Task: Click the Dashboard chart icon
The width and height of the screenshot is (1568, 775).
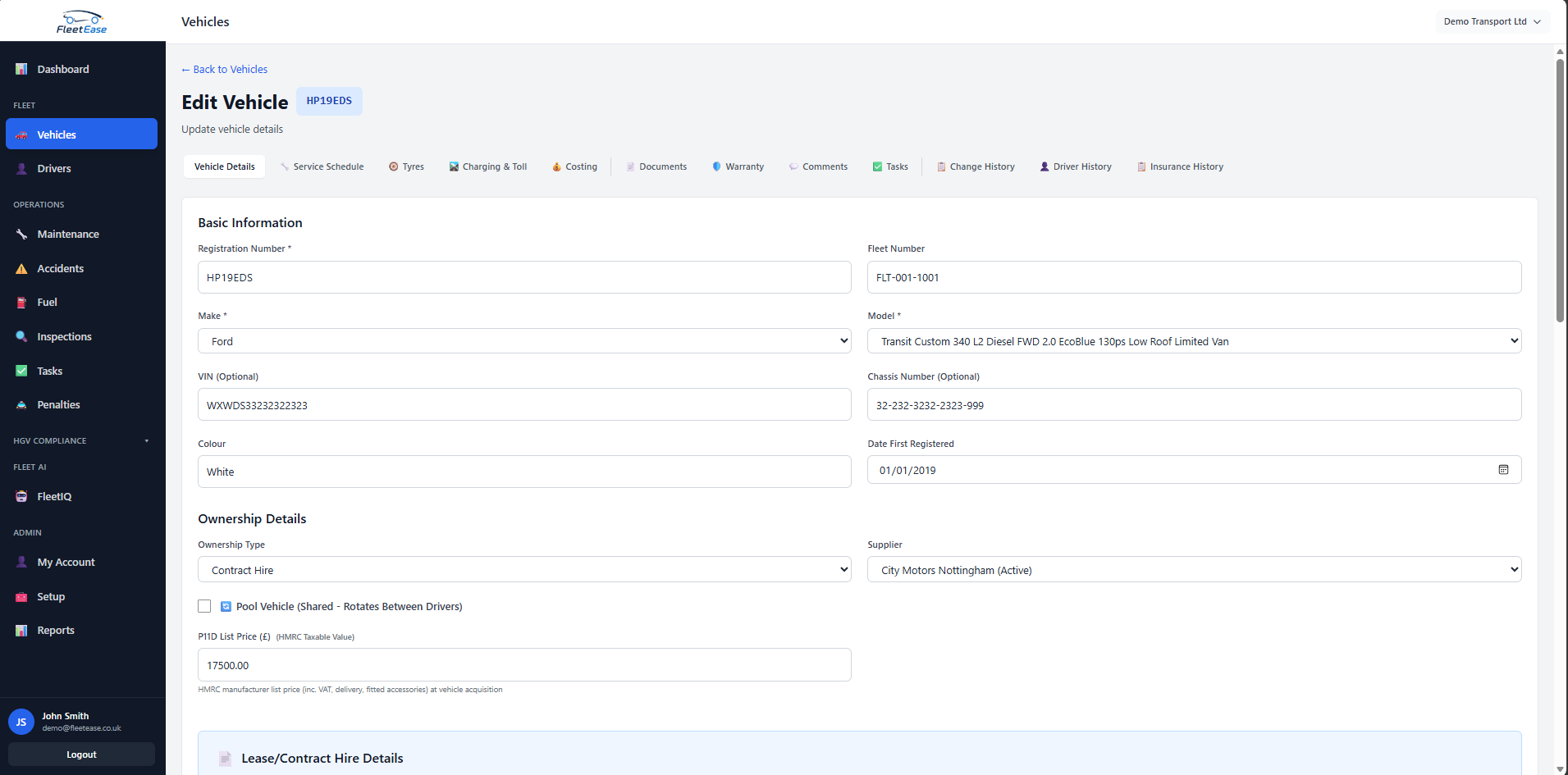Action: pos(21,69)
